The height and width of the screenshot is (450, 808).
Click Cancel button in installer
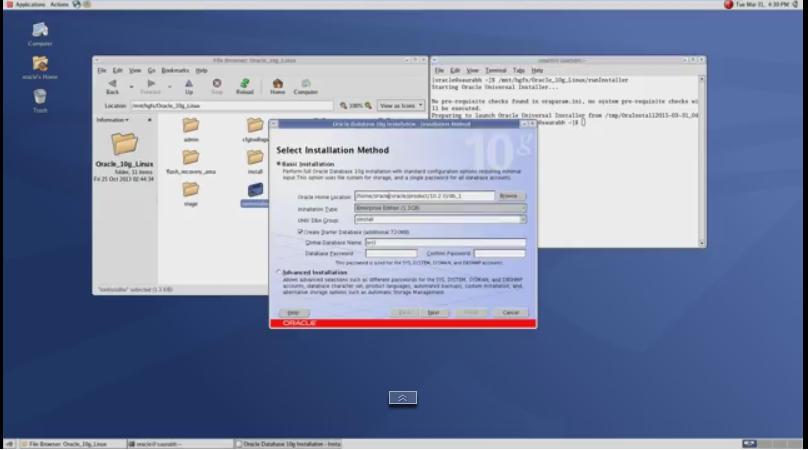pyautogui.click(x=511, y=313)
